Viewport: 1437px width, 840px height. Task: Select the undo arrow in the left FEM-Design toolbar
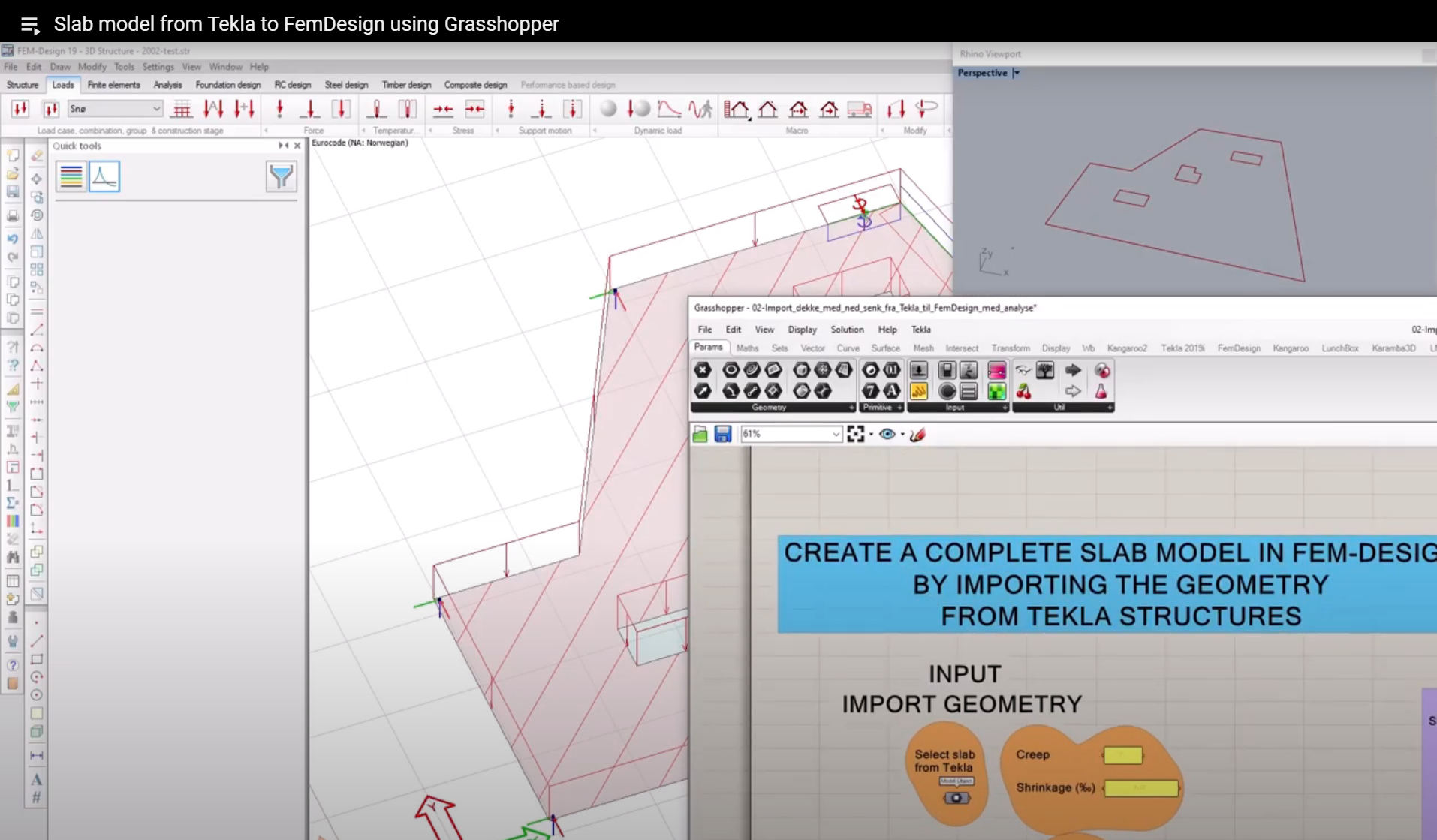(13, 239)
